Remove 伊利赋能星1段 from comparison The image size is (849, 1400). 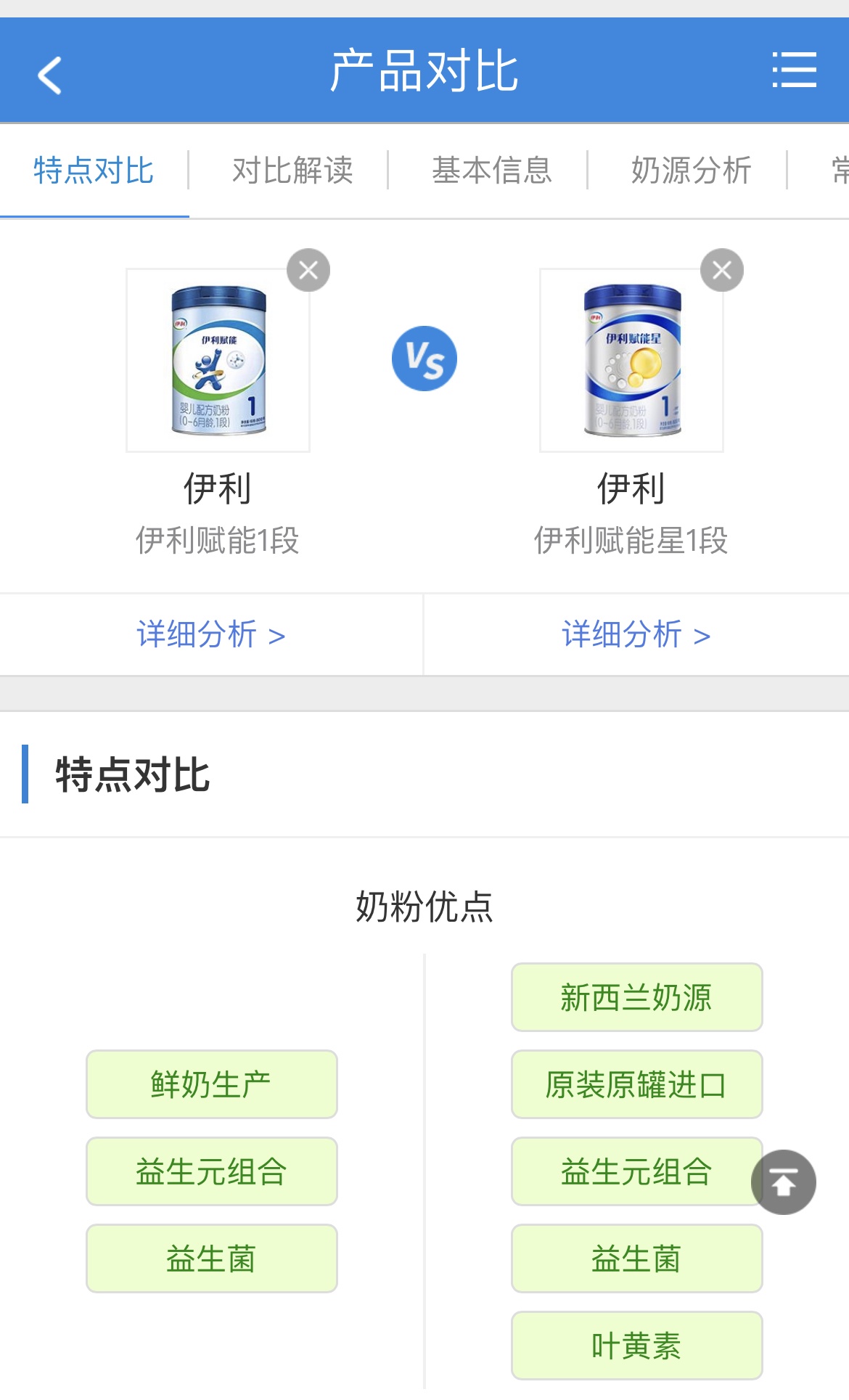(x=721, y=271)
